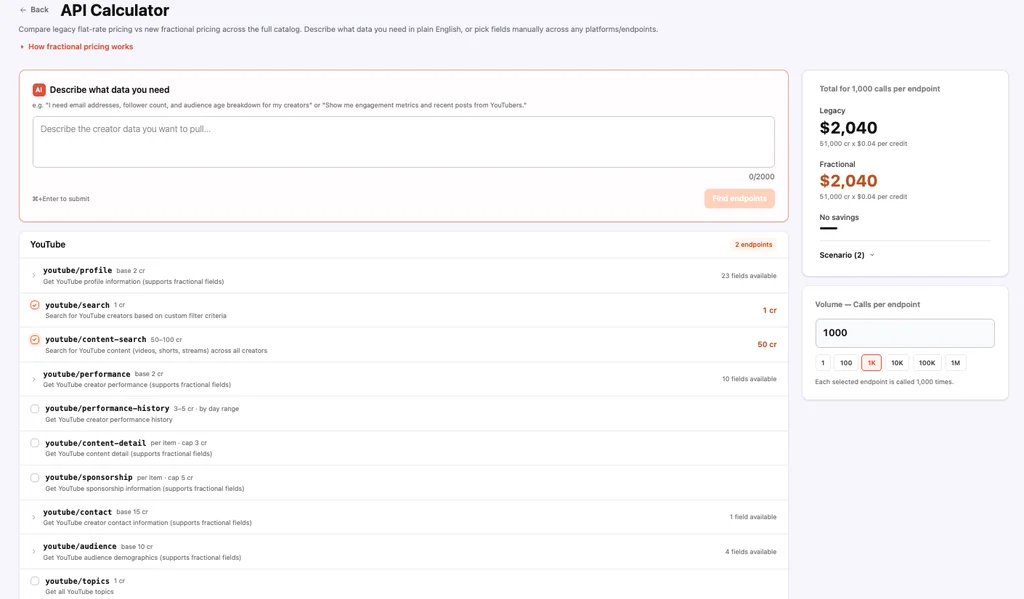The height and width of the screenshot is (599, 1024).
Task: Click the Fractional $2,040 total
Action: click(x=848, y=181)
